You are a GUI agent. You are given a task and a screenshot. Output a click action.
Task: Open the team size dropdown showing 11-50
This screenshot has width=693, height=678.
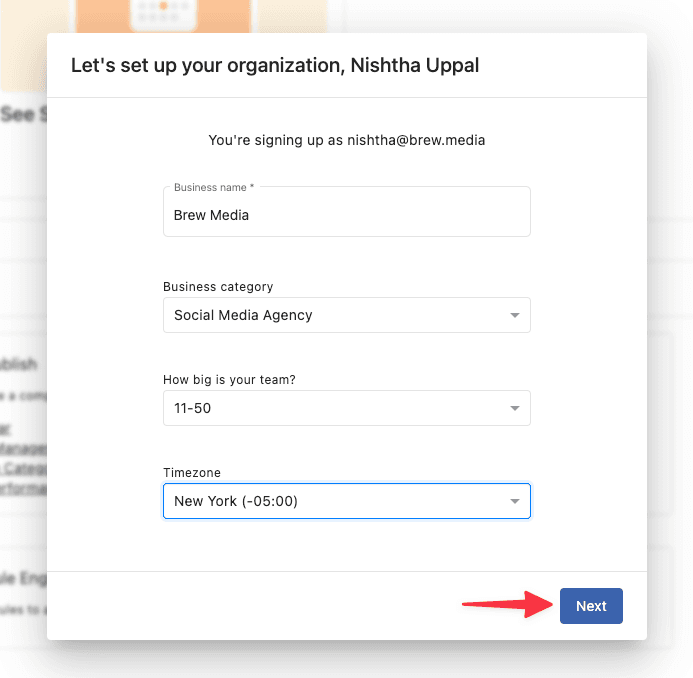(x=346, y=408)
